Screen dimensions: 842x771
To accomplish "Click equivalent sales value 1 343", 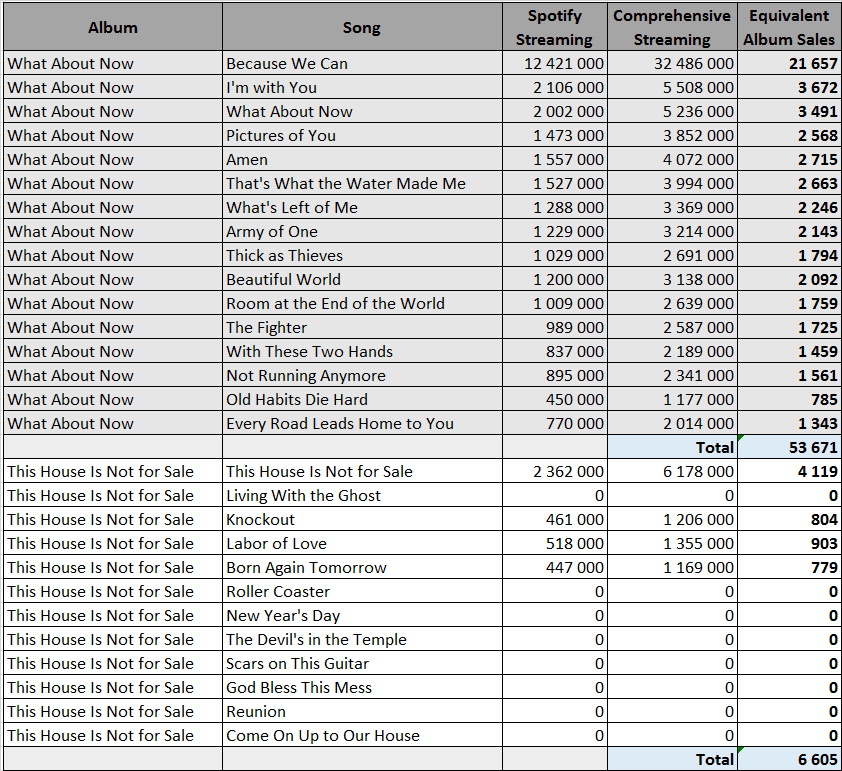I will 789,423.
